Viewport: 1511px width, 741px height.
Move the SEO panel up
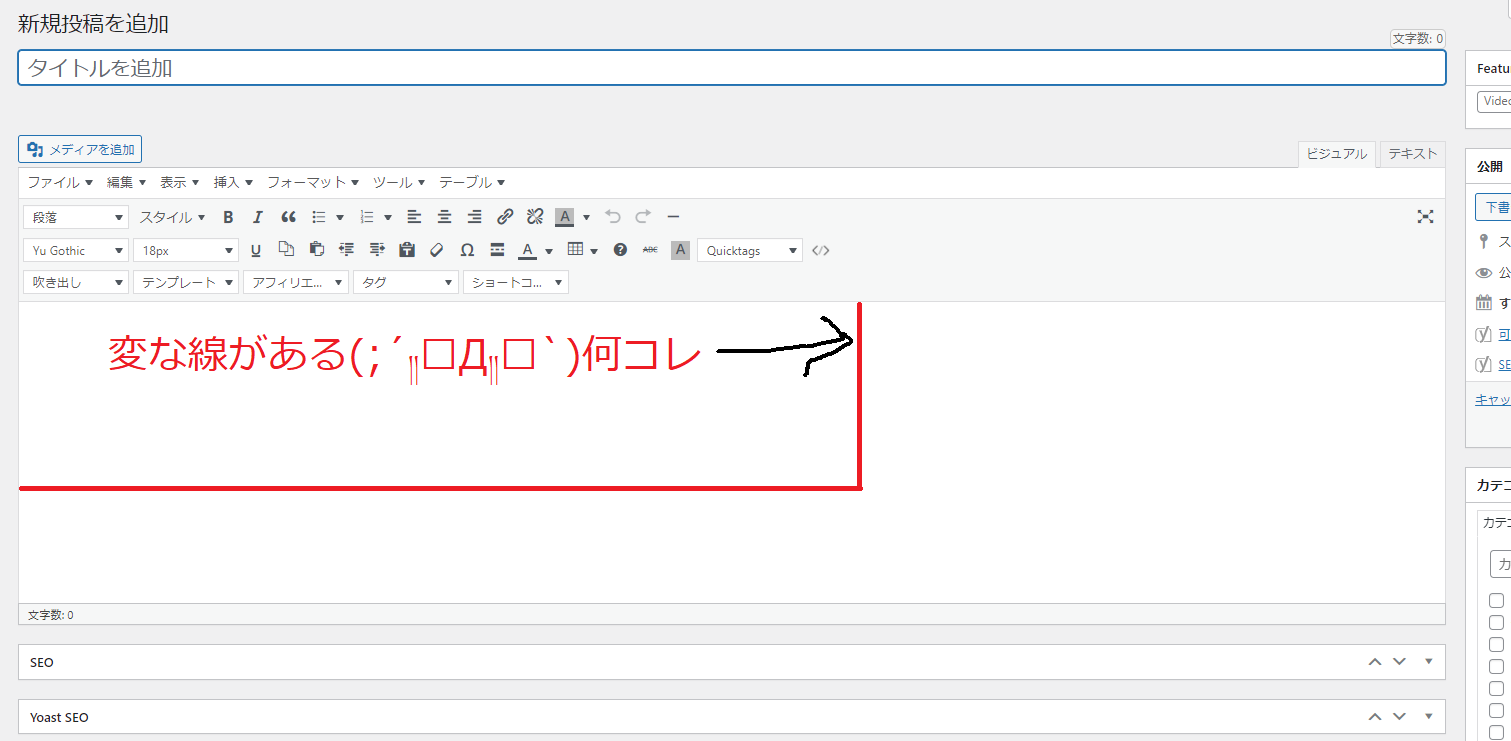point(1375,662)
